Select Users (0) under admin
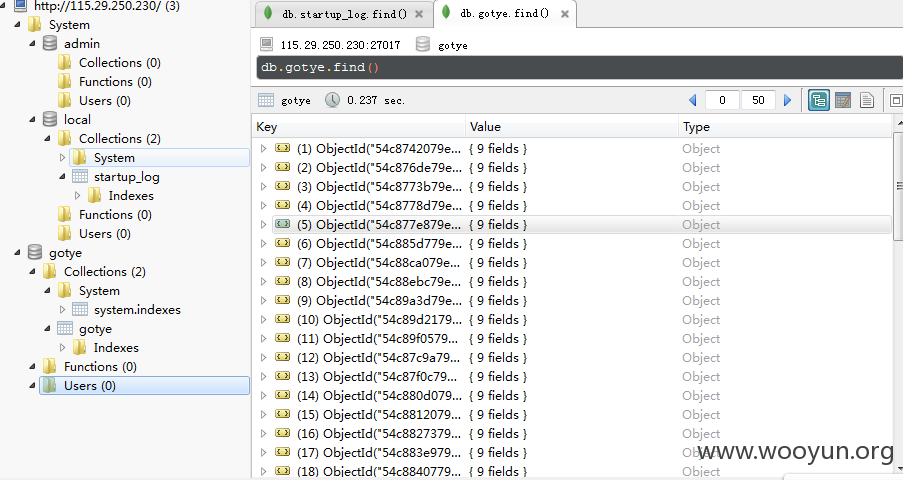This screenshot has height=480, width=903. click(x=105, y=101)
